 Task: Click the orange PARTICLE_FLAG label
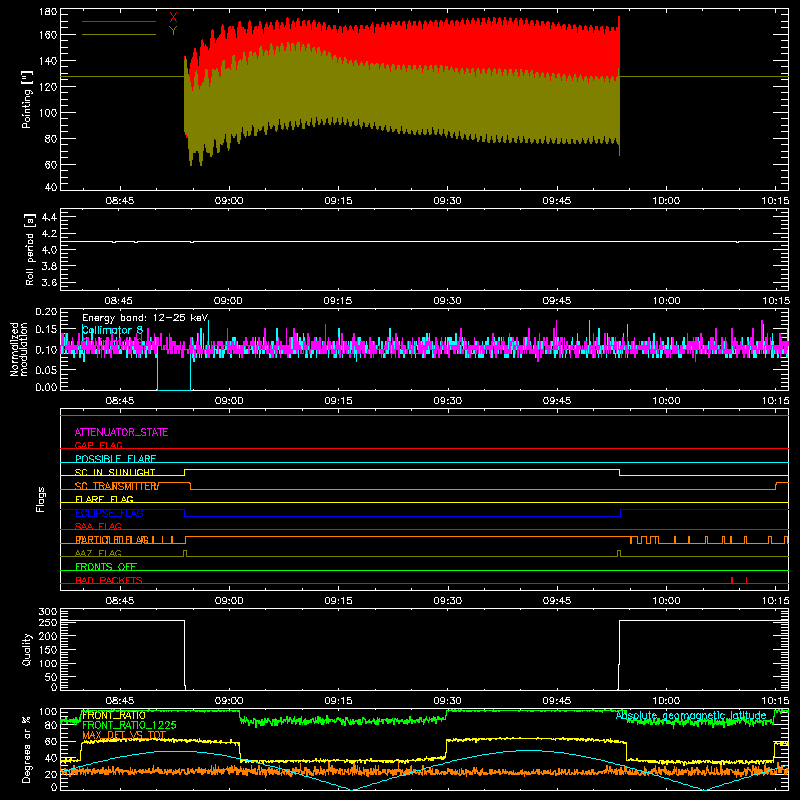click(112, 540)
